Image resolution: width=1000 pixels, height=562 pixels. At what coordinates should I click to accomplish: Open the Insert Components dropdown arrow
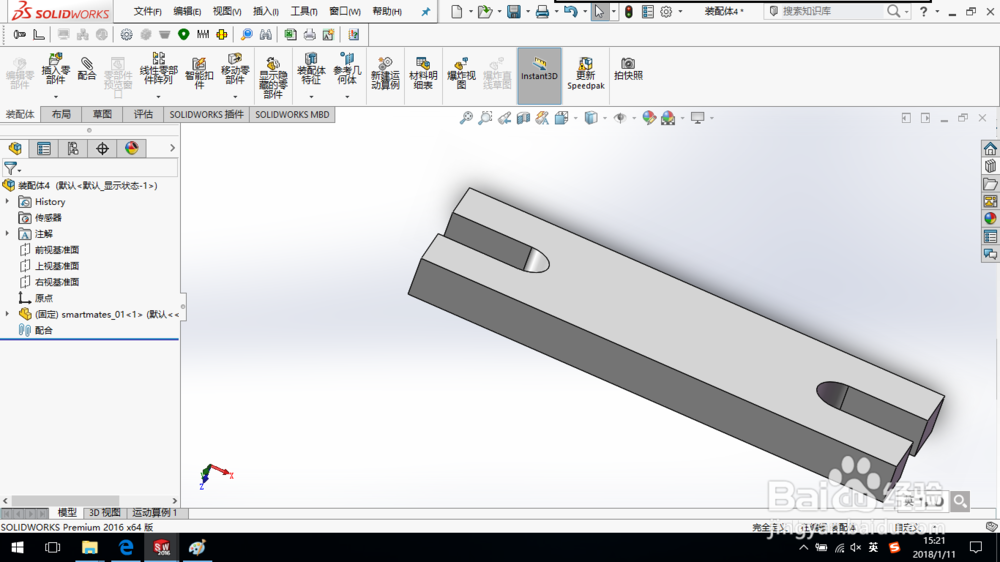pyautogui.click(x=55, y=97)
